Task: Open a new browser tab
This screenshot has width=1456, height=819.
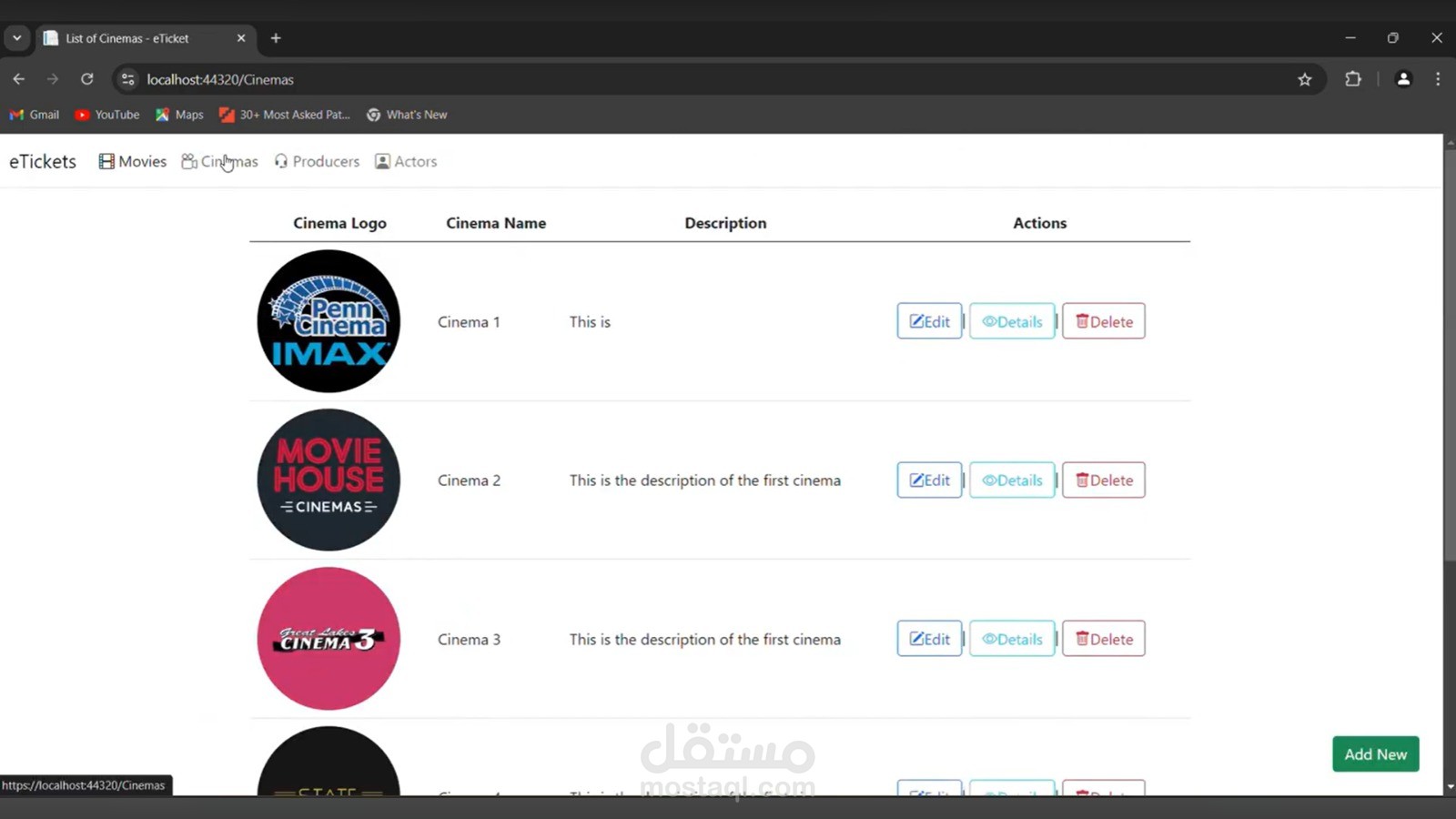Action: click(x=276, y=38)
